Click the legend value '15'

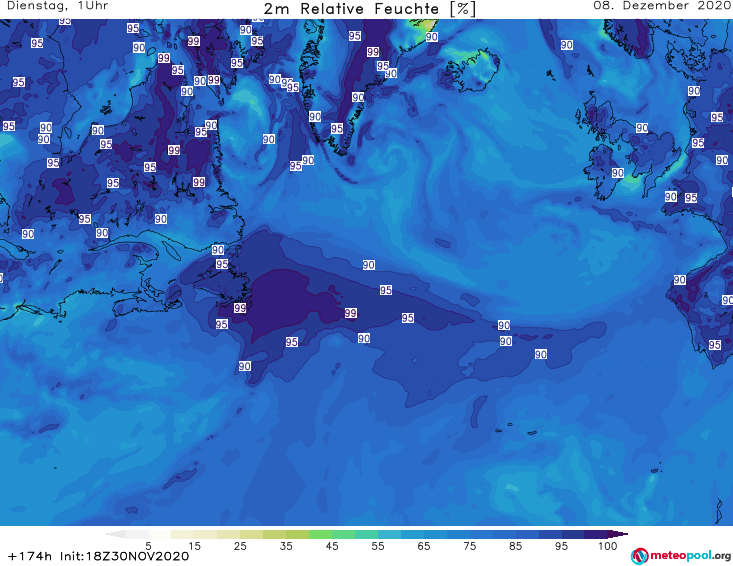194,546
